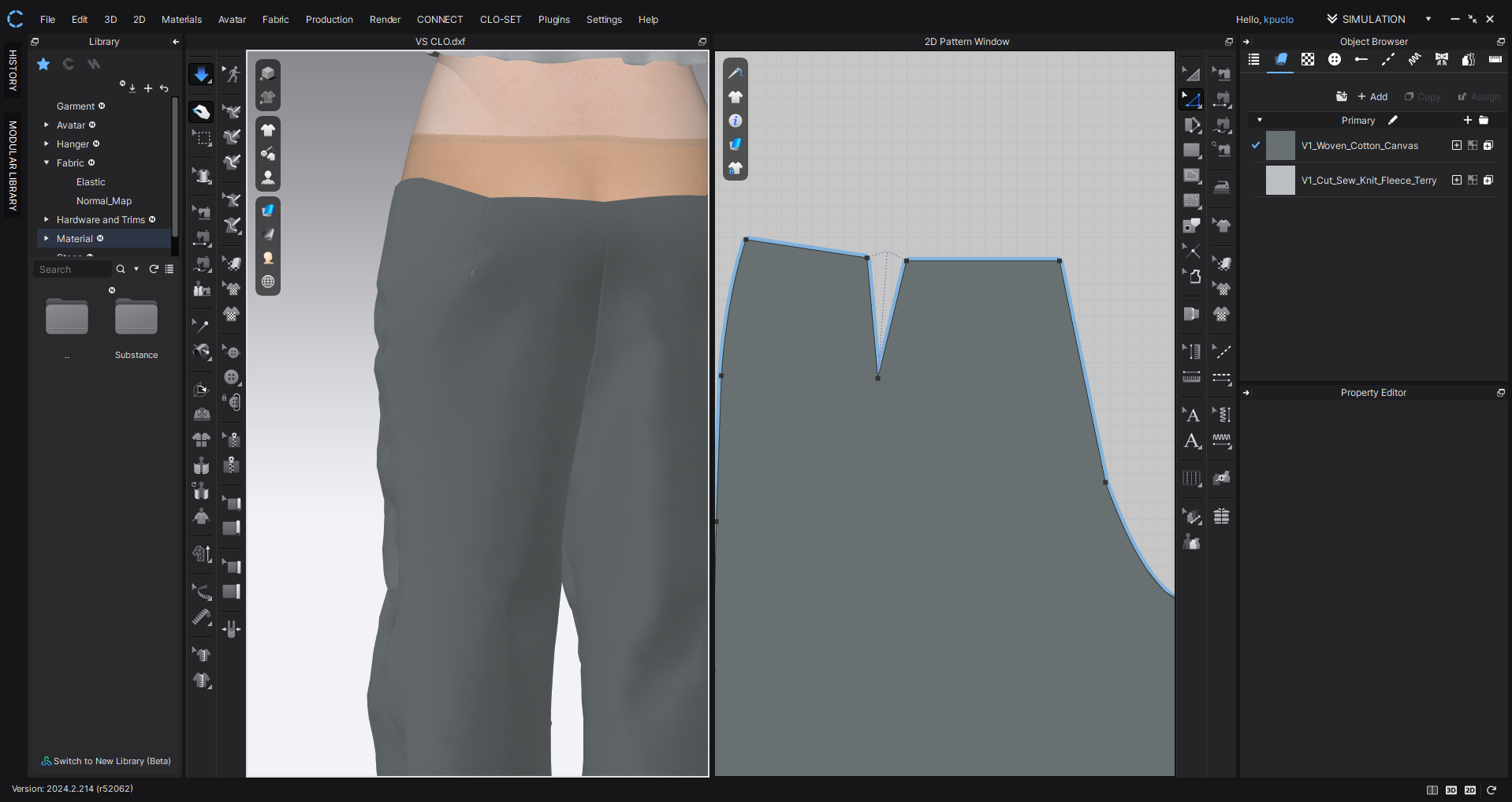Image resolution: width=1512 pixels, height=802 pixels.
Task: Open the Puckering tab in Object Browser
Action: [x=1415, y=59]
